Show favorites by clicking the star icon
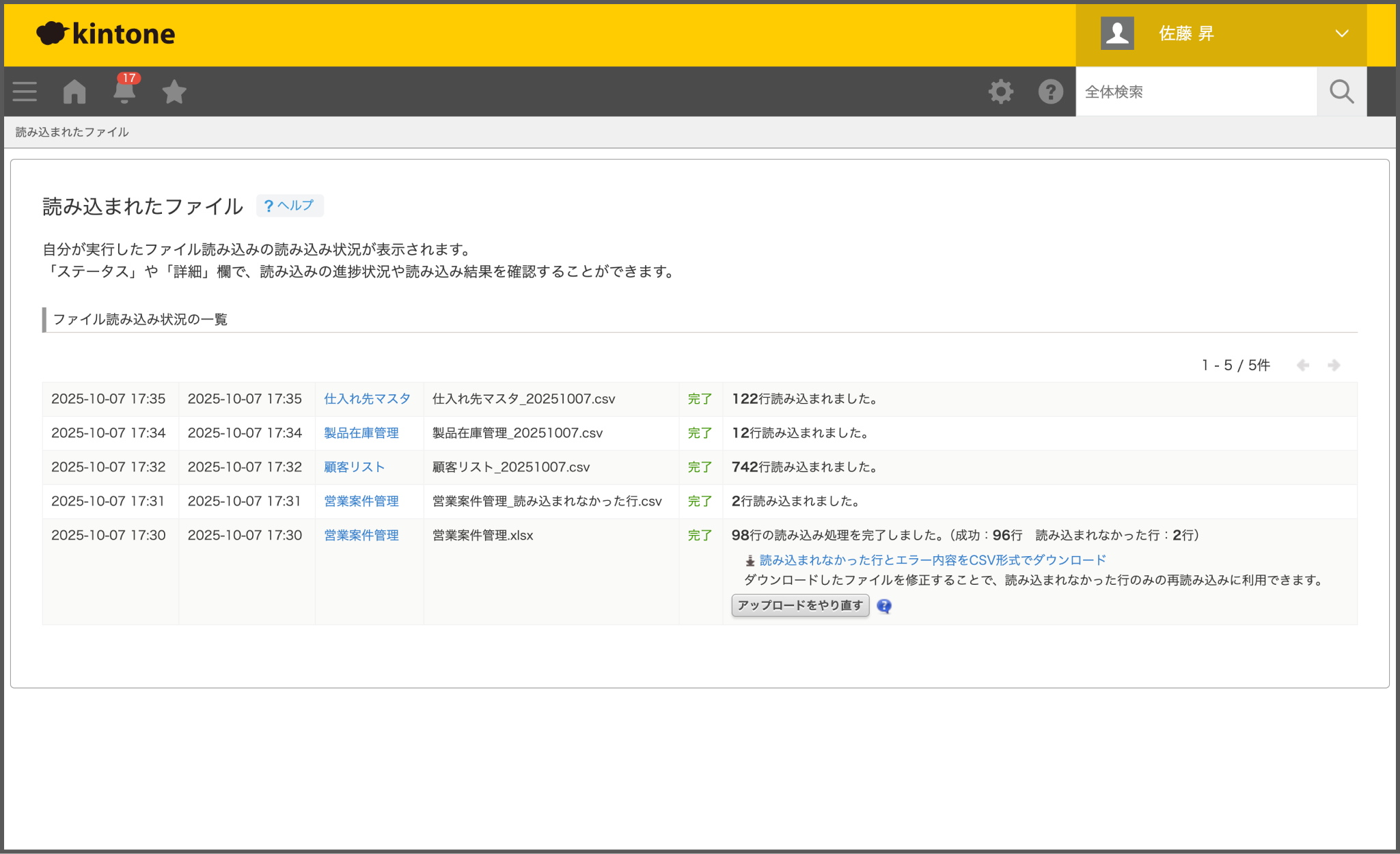The image size is (1400, 854). coord(174,91)
